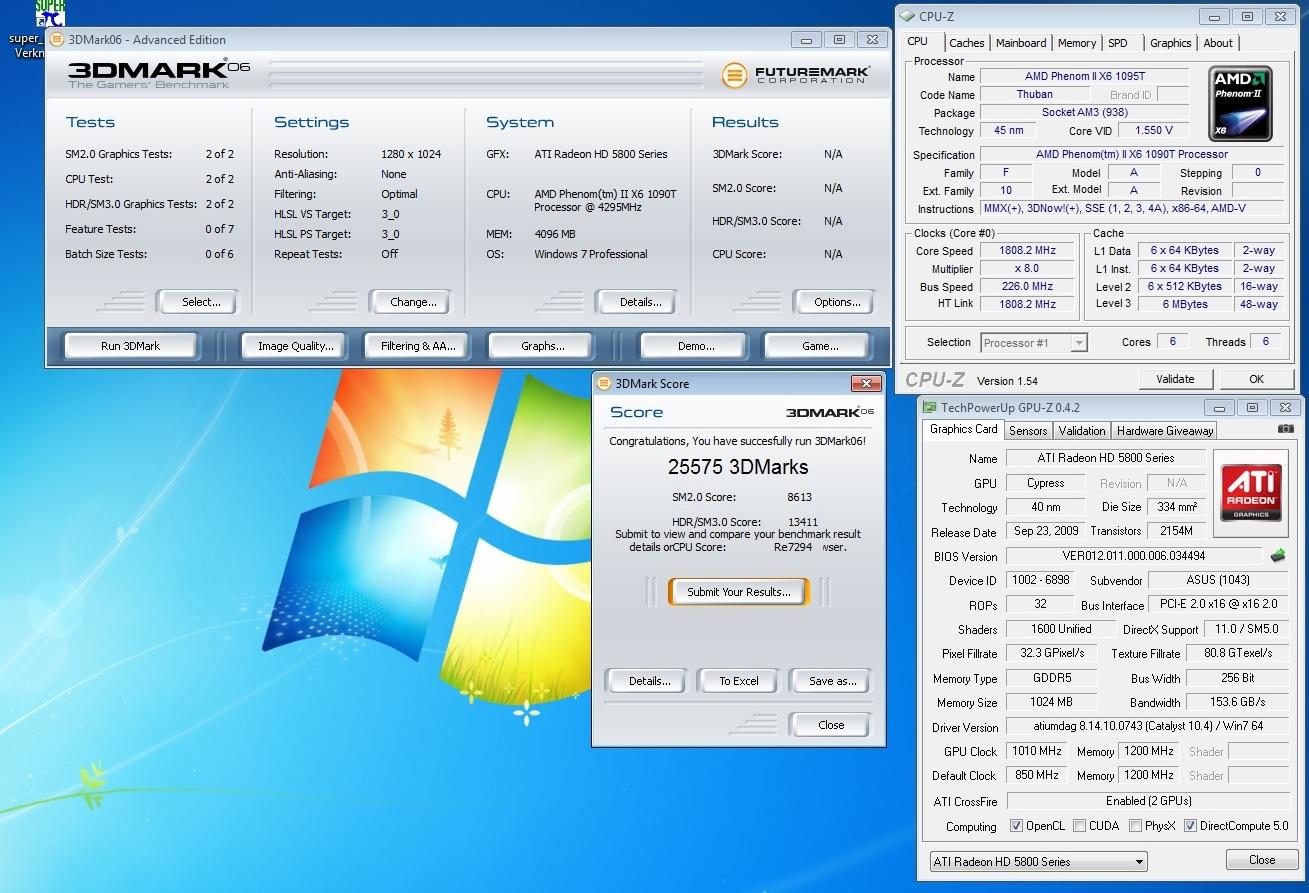Click the Demo... button

click(x=695, y=346)
